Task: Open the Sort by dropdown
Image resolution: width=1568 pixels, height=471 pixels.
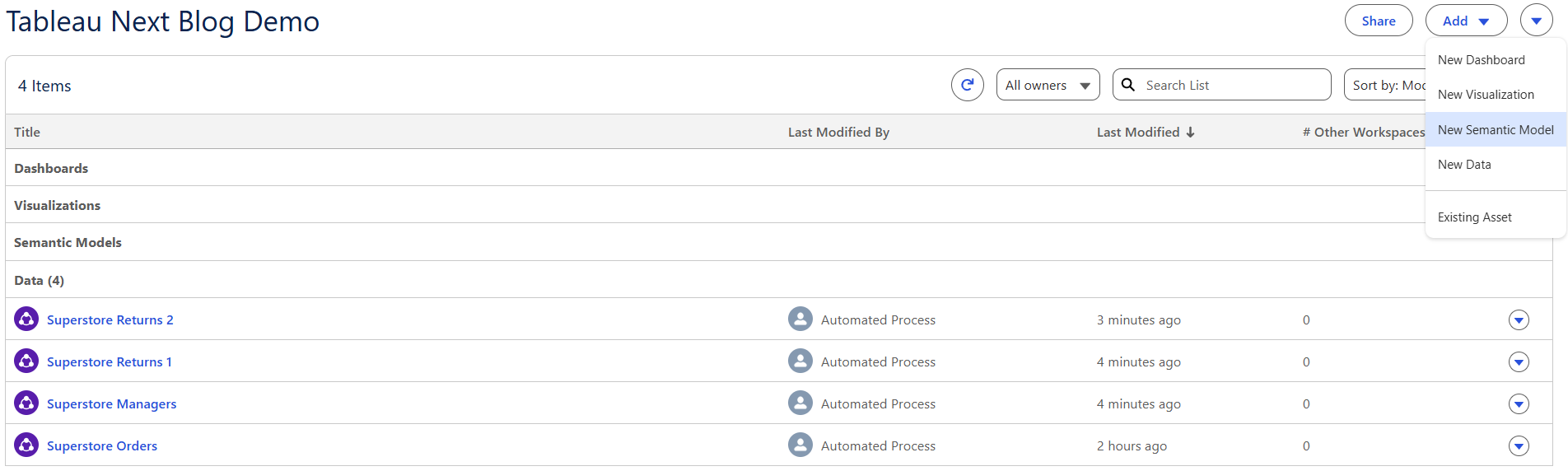Action: pyautogui.click(x=1385, y=85)
